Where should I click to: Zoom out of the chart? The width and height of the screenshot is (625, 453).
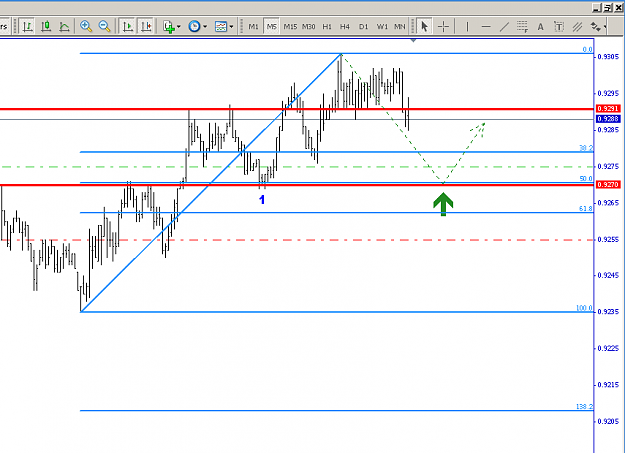tap(104, 26)
